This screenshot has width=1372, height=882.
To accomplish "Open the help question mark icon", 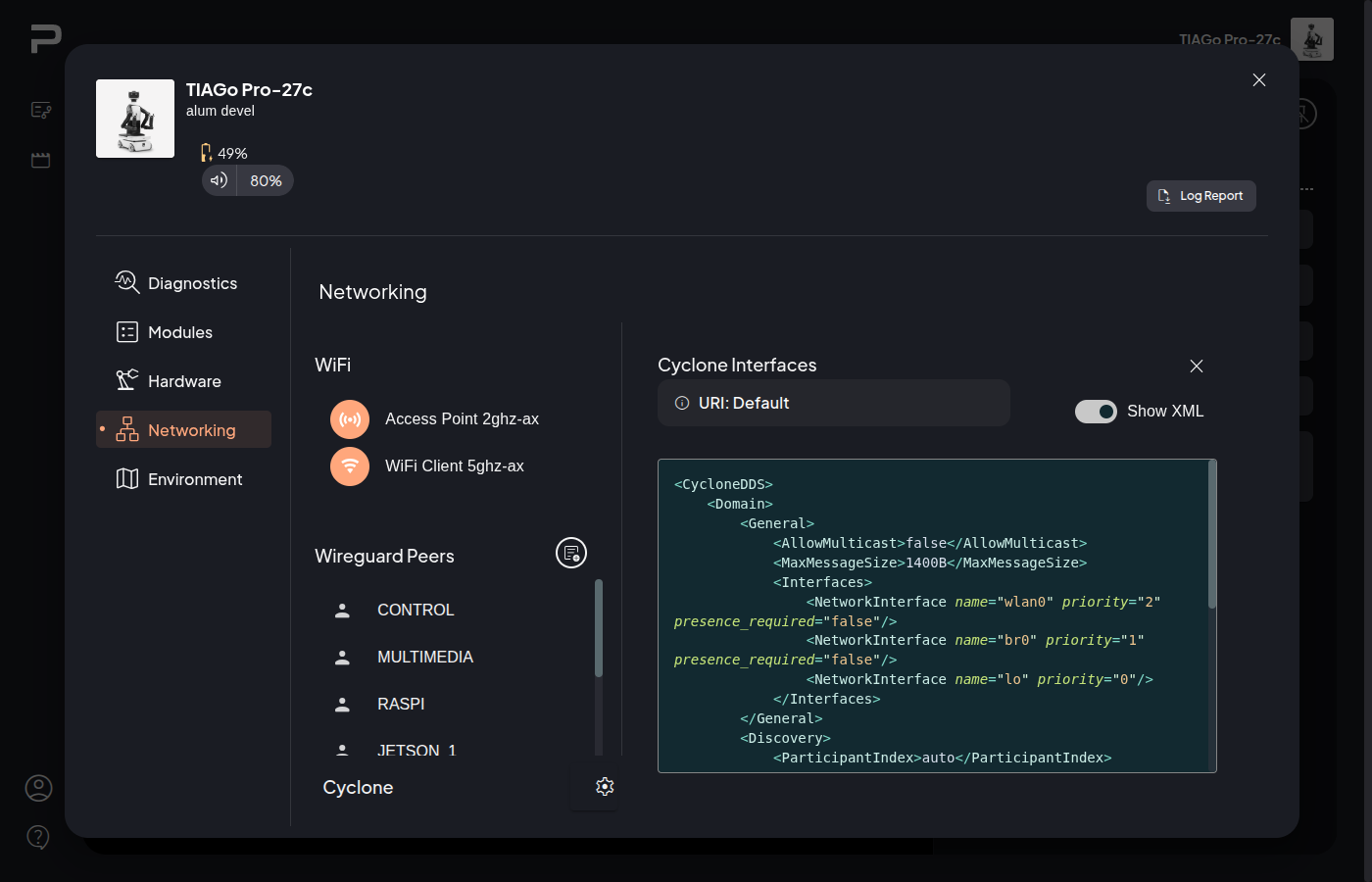I will (x=38, y=837).
